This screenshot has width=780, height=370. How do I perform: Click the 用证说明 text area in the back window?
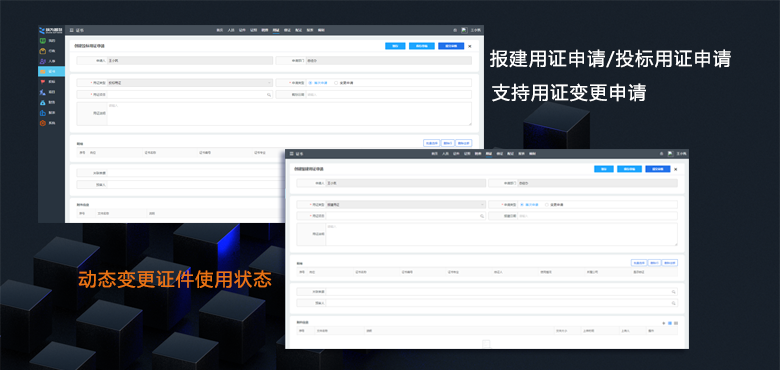pyautogui.click(x=290, y=114)
